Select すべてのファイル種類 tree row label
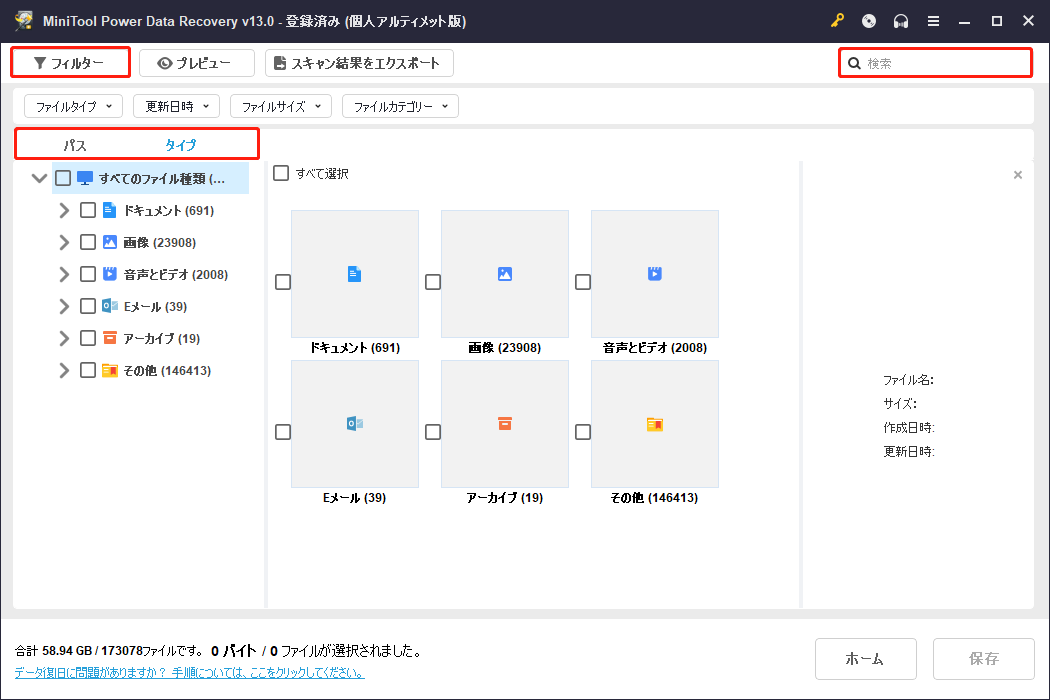The image size is (1050, 700). pyautogui.click(x=162, y=178)
